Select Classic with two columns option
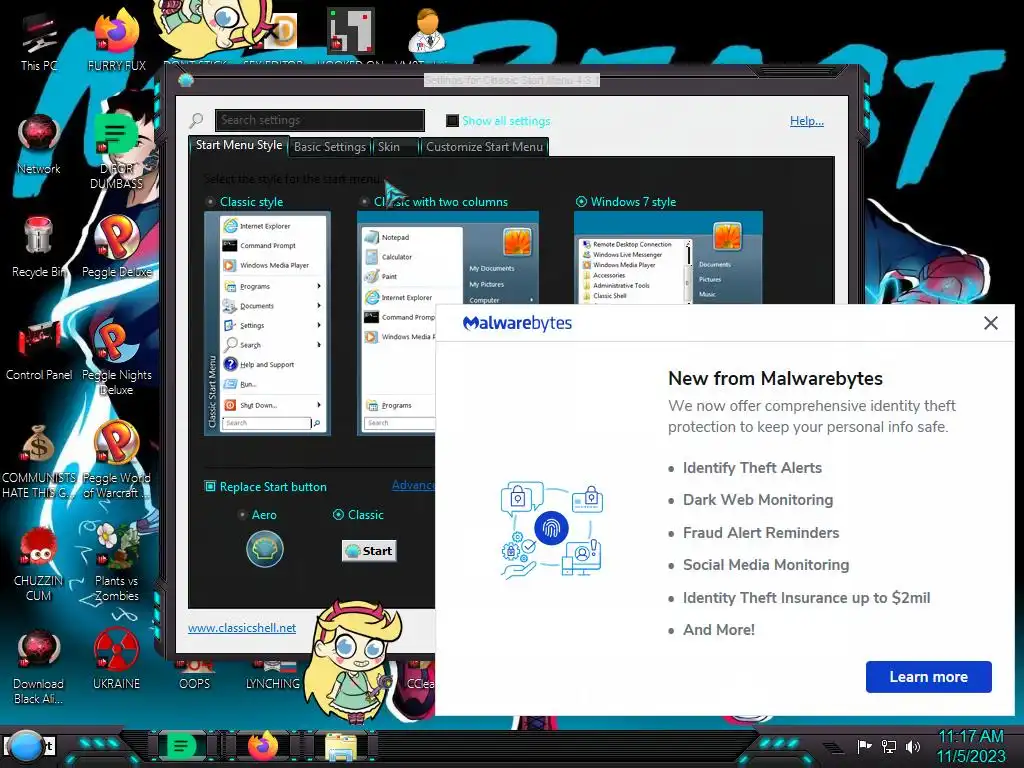The height and width of the screenshot is (768, 1024). [x=364, y=202]
